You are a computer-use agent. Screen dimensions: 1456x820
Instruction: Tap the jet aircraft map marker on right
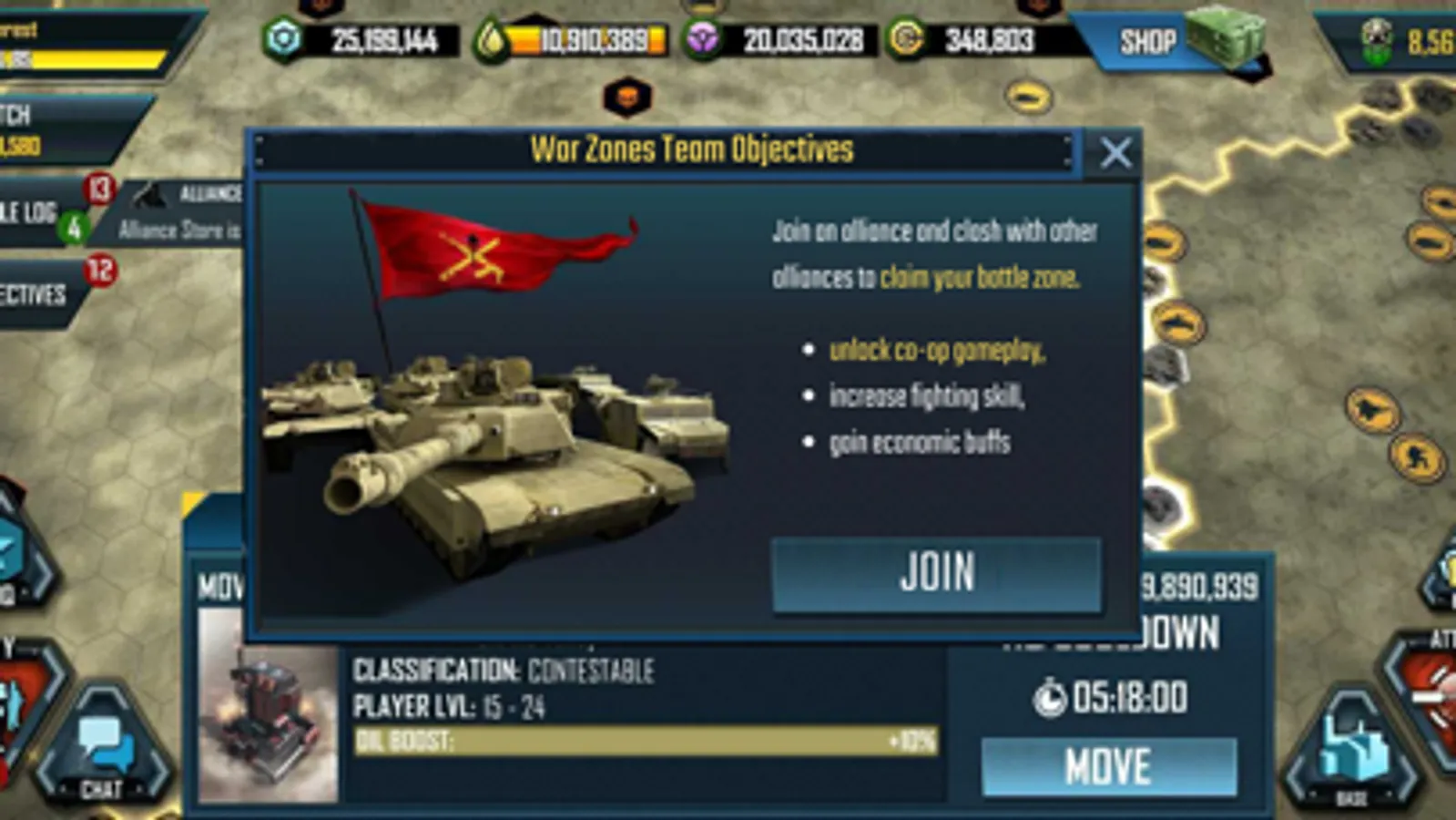tap(1373, 410)
